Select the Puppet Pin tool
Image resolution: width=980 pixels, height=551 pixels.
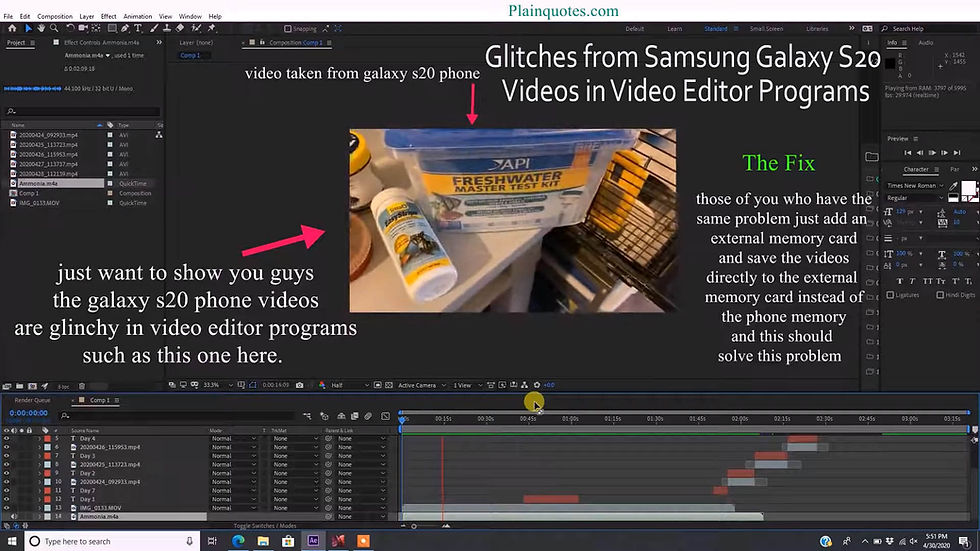click(211, 28)
